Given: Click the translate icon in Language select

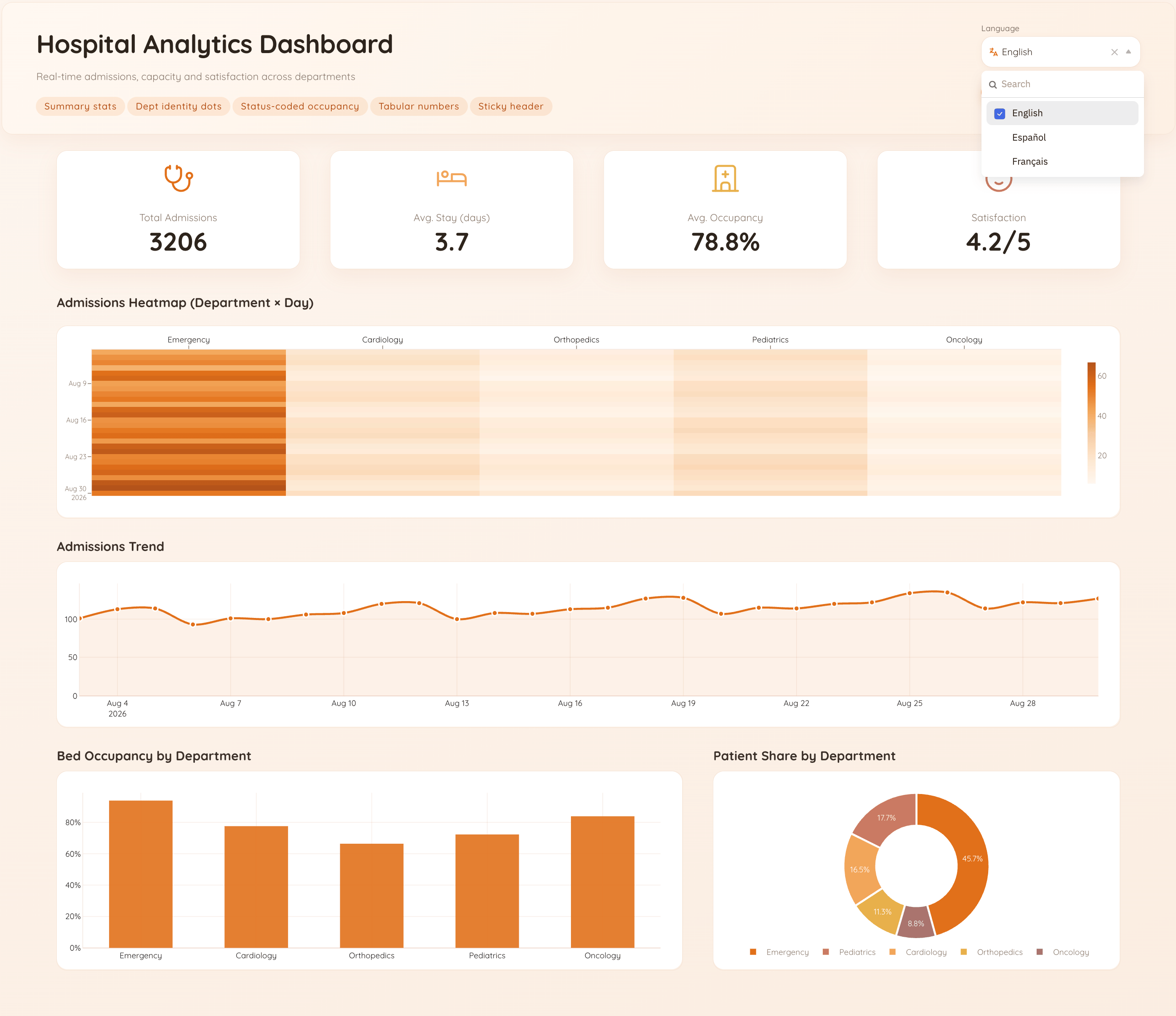Looking at the screenshot, I should pyautogui.click(x=993, y=52).
